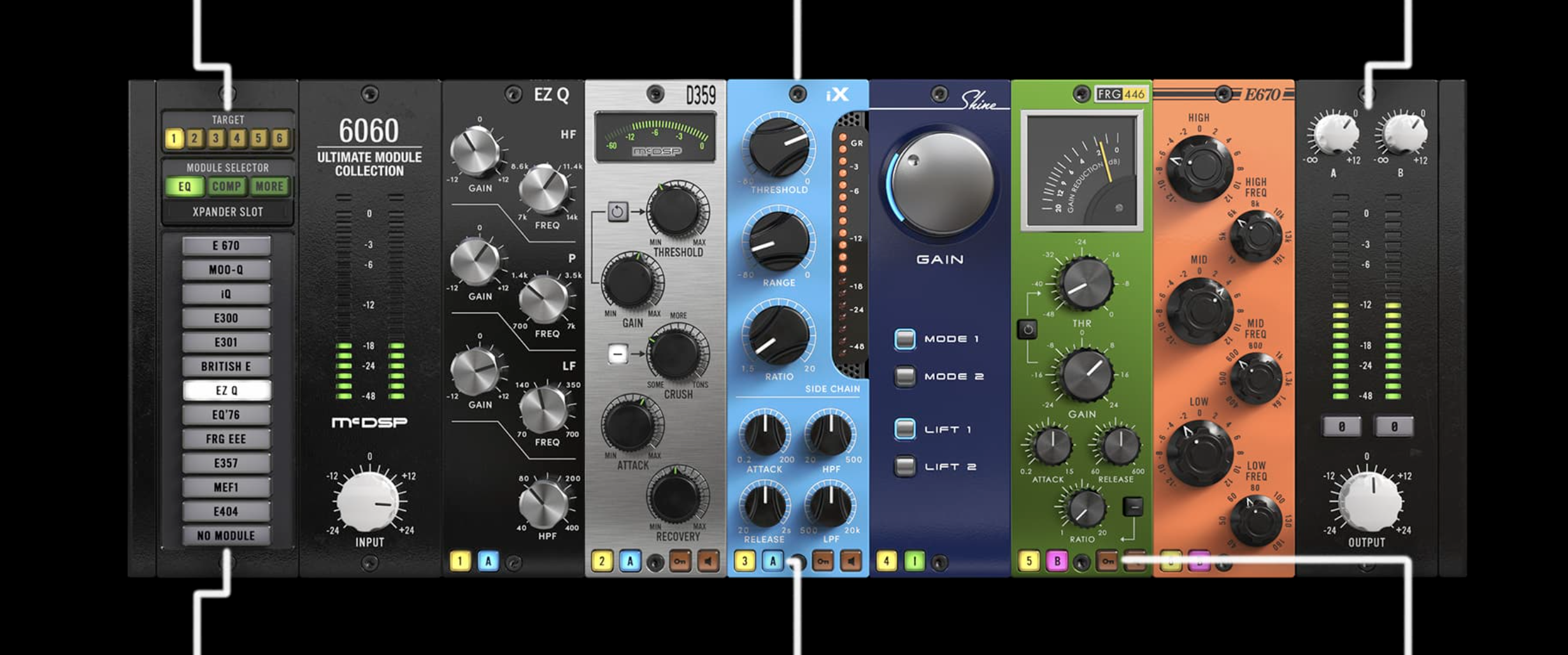Screen dimensions: 1568x655
Task: Toggle the Crush enable button on D359
Action: (x=617, y=354)
